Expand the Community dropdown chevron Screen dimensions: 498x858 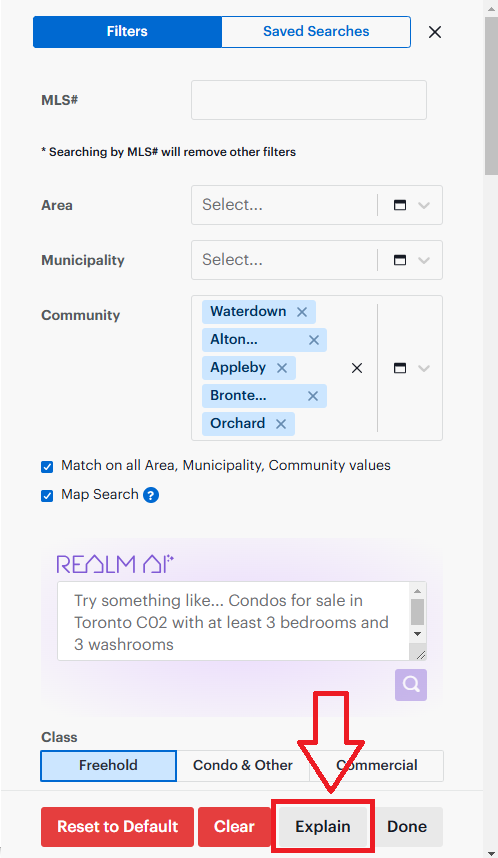[424, 368]
